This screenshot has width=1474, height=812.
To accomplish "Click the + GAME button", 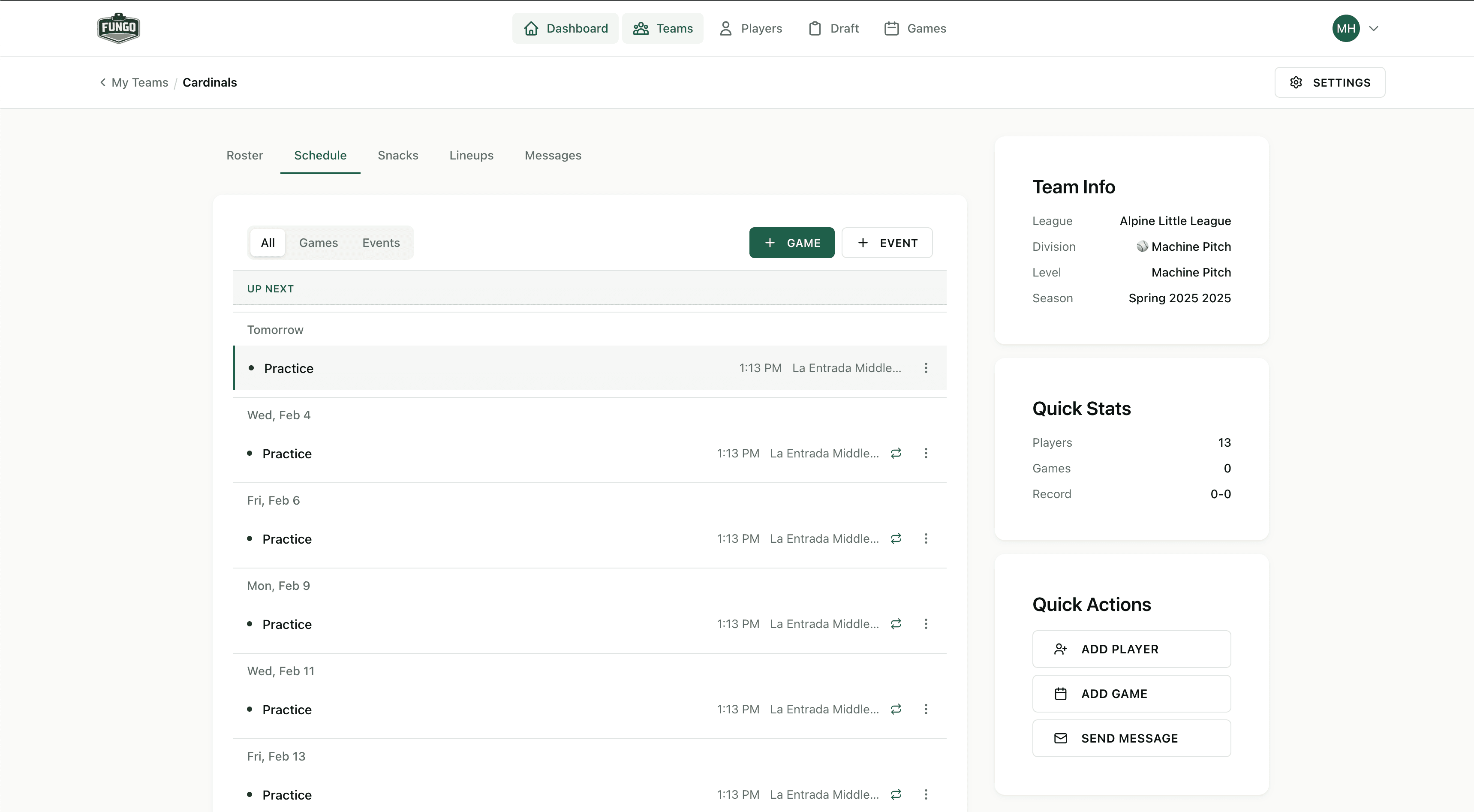I will [792, 243].
